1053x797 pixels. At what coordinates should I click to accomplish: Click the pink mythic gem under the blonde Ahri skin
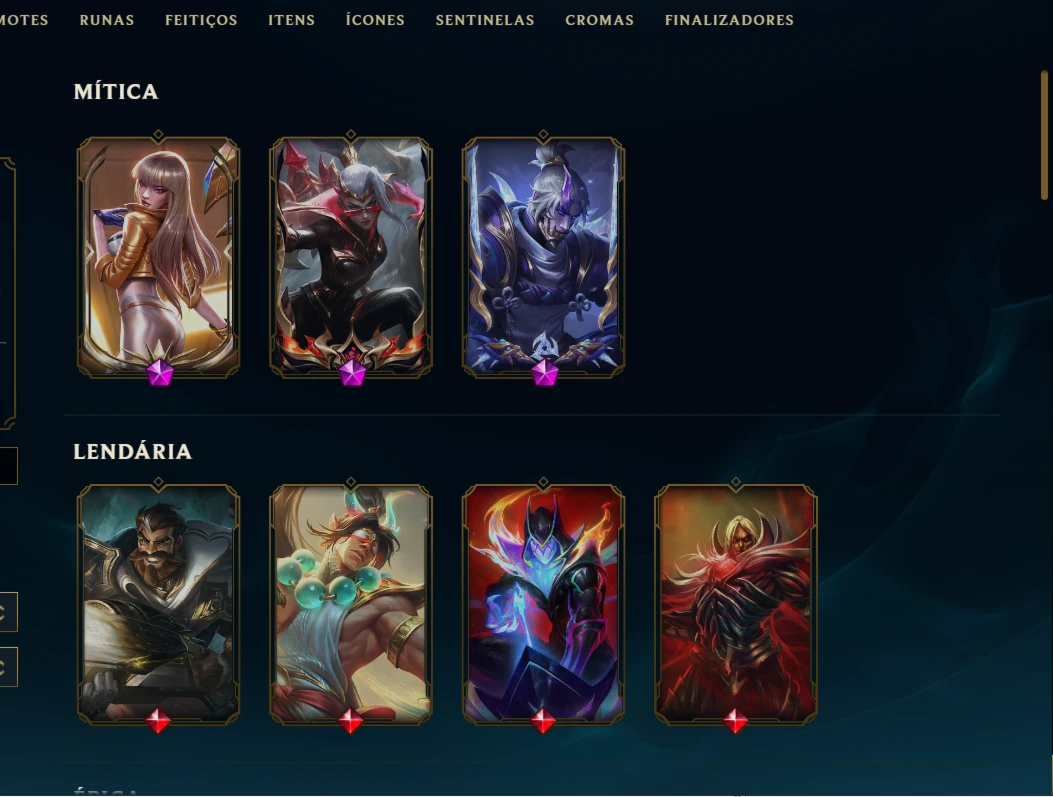tap(160, 373)
